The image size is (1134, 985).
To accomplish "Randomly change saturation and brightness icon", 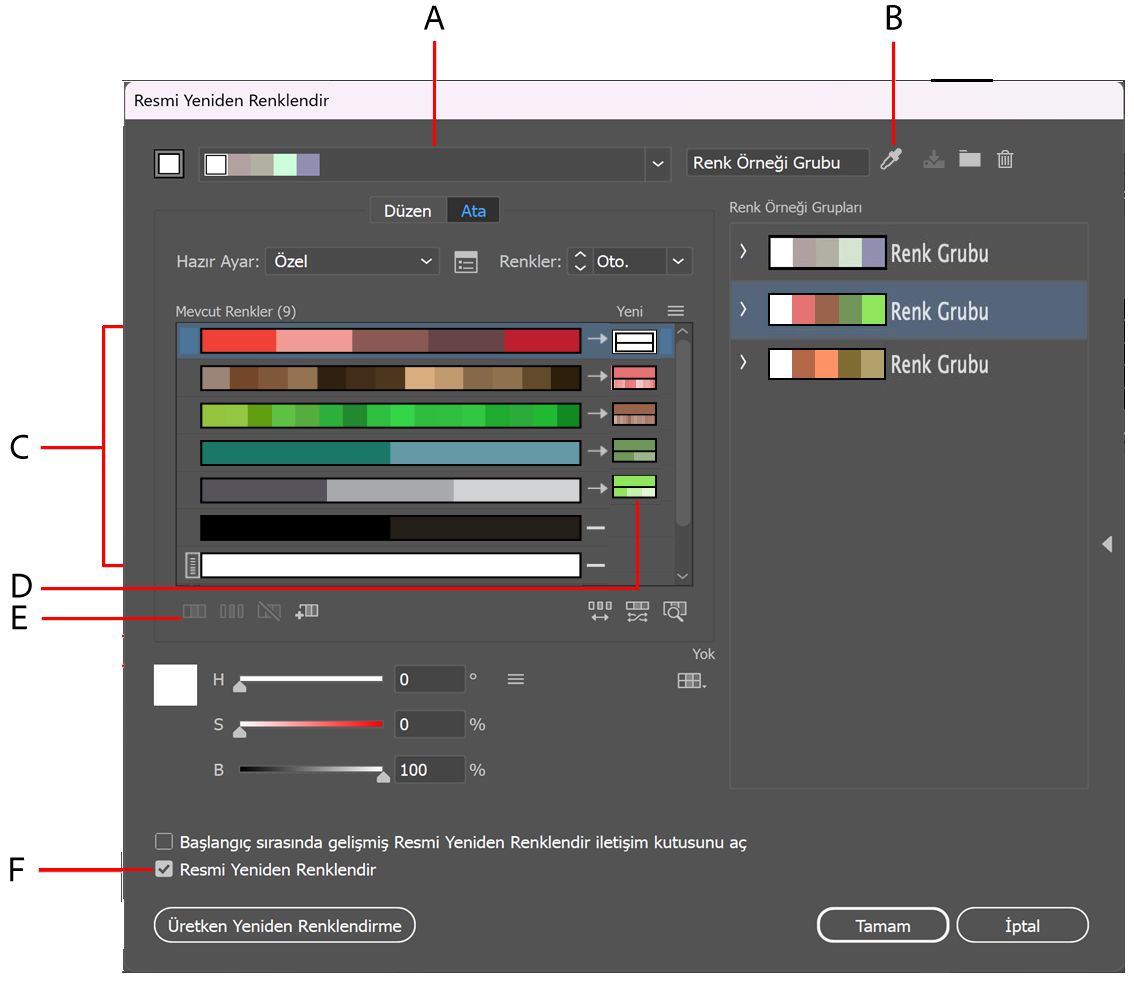I will pos(637,612).
